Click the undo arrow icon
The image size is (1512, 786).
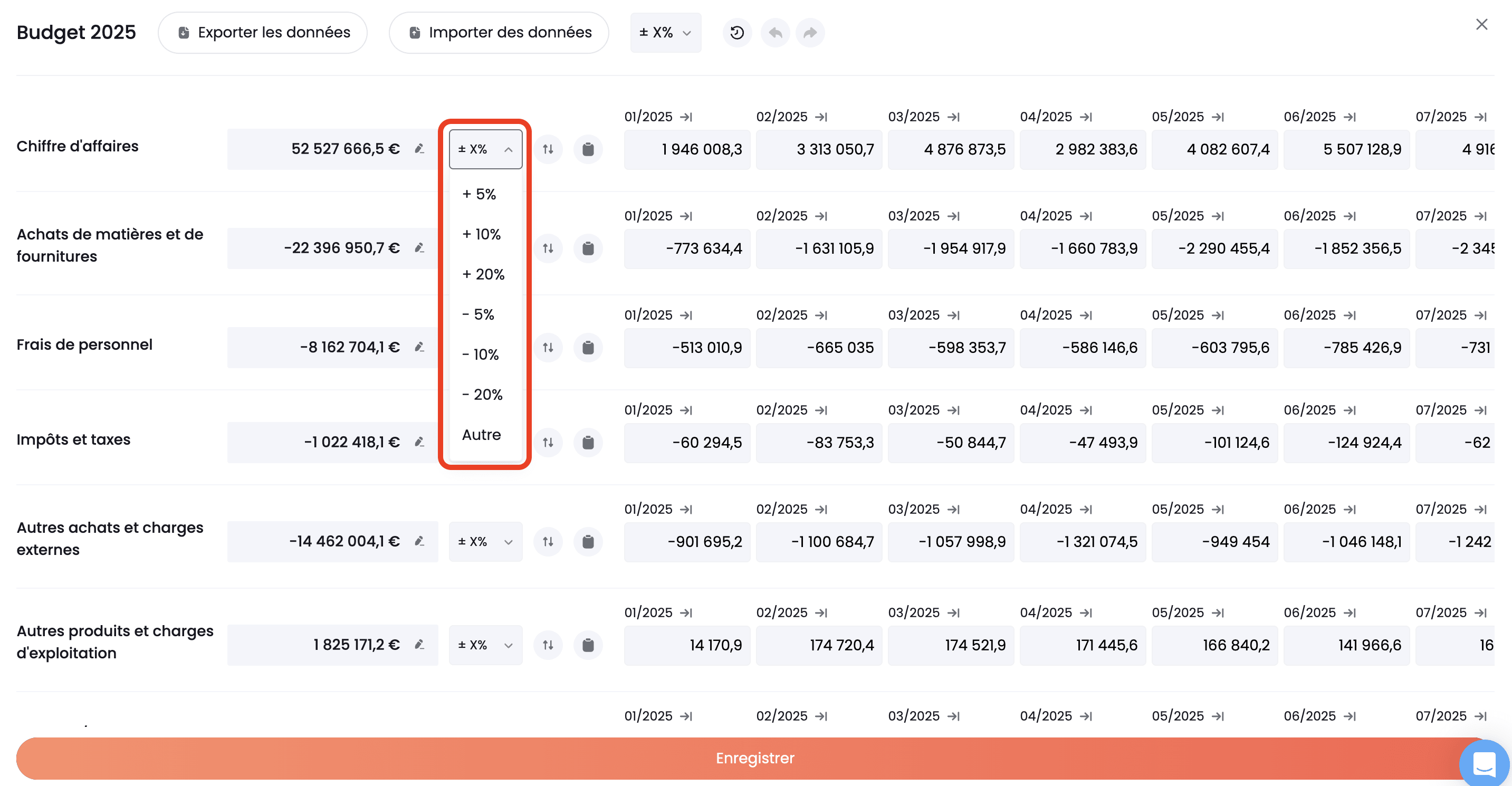coord(775,33)
